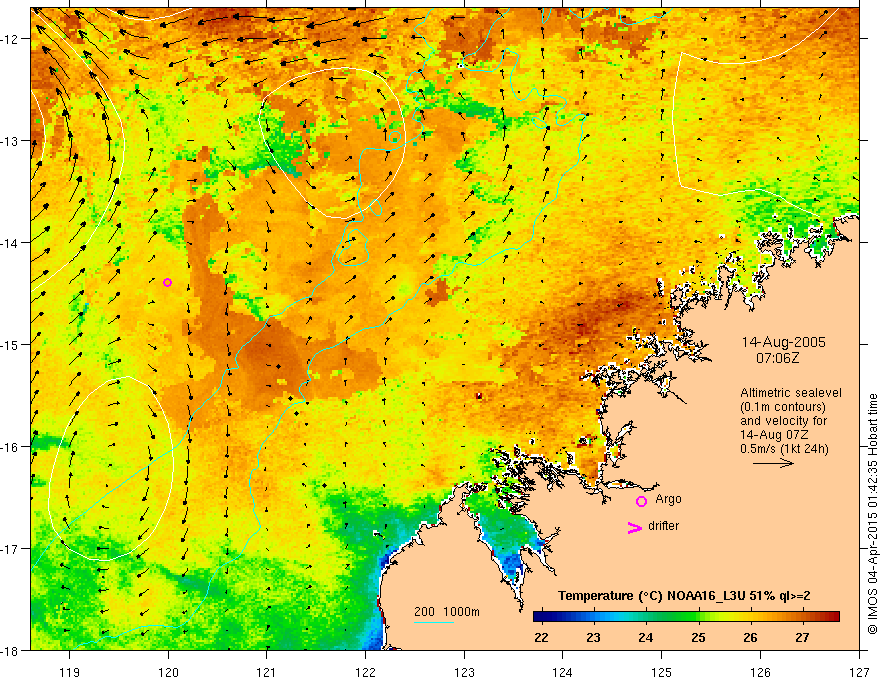
Task: Click the time text 07:06Z
Action: (x=777, y=358)
